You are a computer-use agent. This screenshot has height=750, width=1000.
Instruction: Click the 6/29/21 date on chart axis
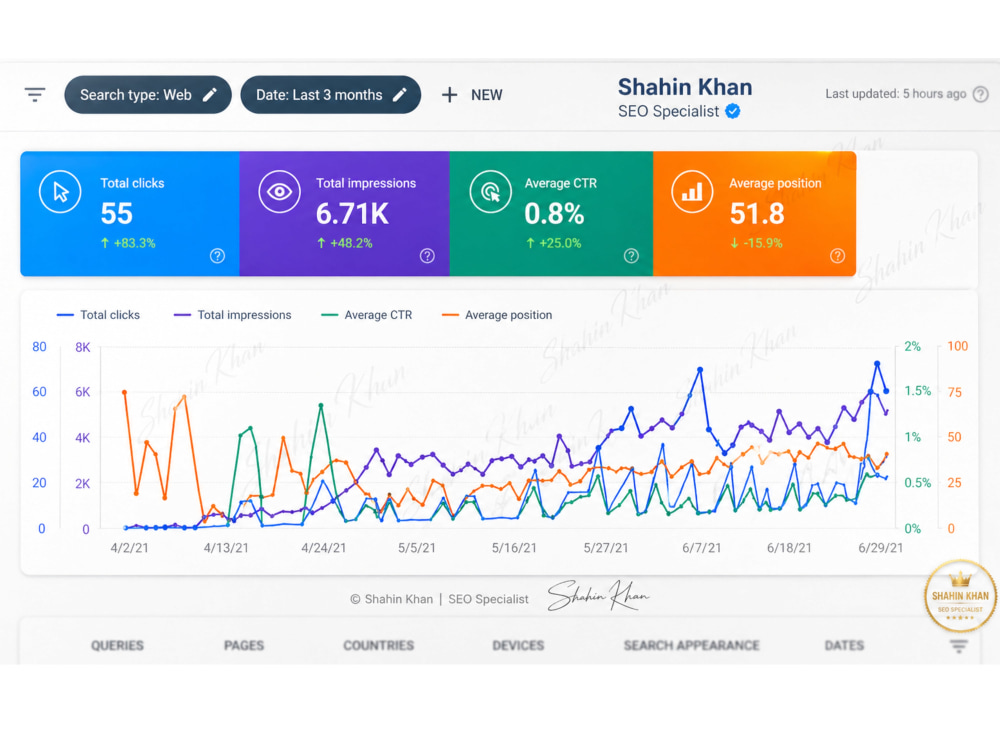tap(880, 548)
